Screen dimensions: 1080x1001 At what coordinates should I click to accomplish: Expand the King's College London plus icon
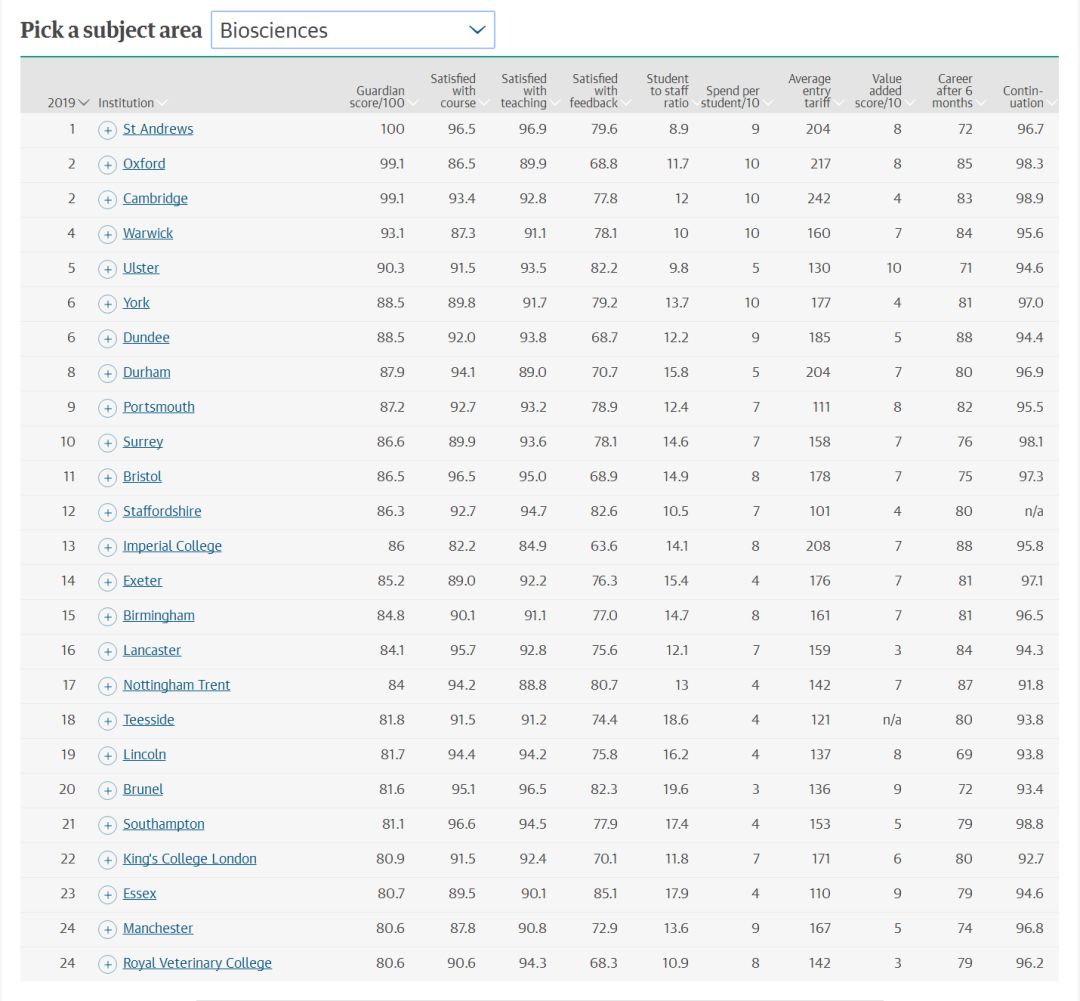107,860
